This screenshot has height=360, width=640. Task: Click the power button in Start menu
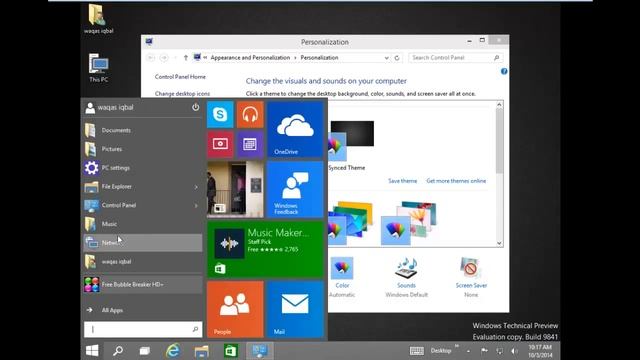click(196, 107)
